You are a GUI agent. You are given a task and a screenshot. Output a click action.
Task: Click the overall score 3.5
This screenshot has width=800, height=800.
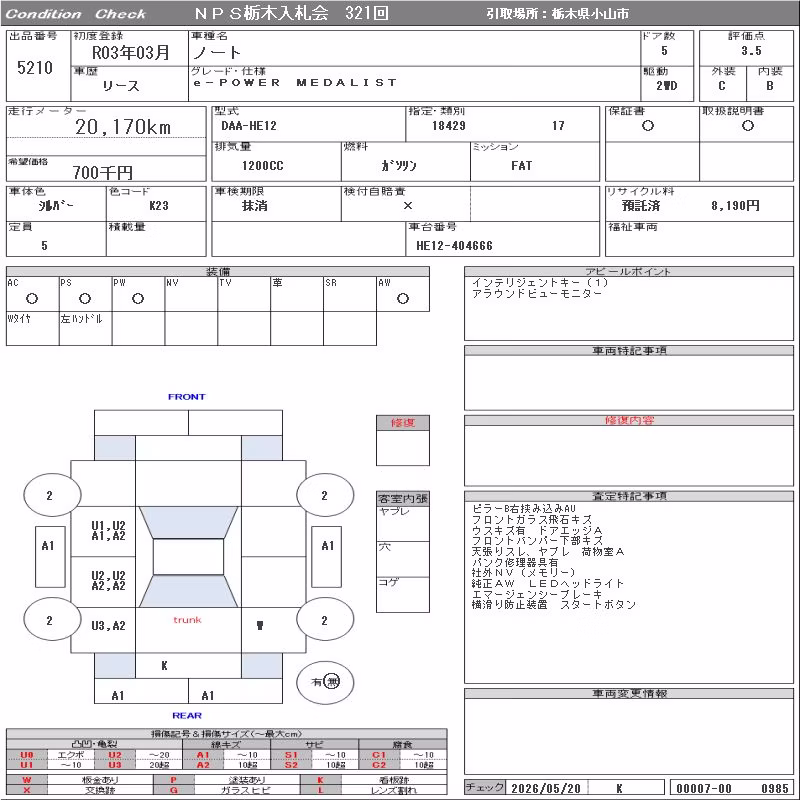[751, 51]
